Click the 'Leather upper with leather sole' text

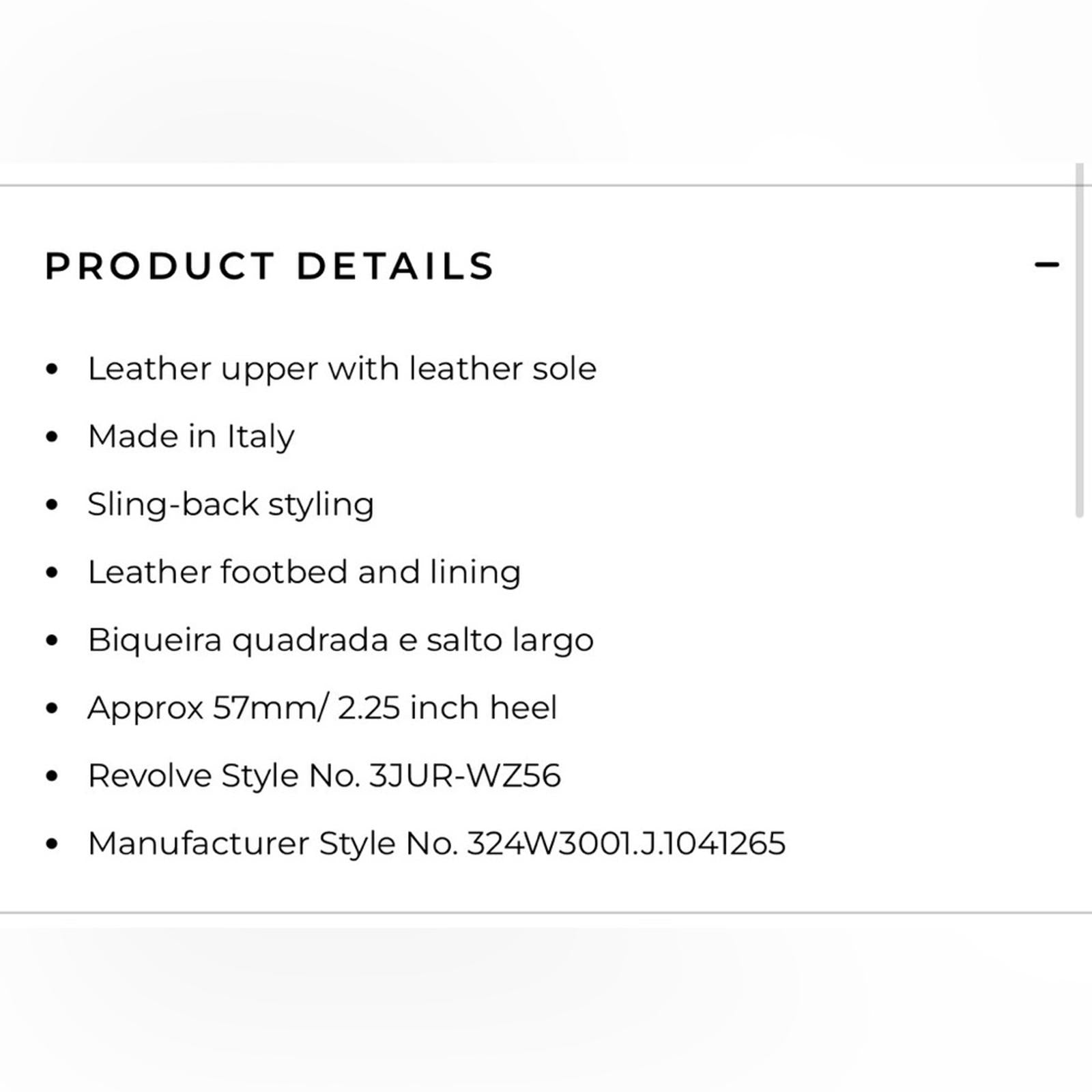[x=342, y=369]
